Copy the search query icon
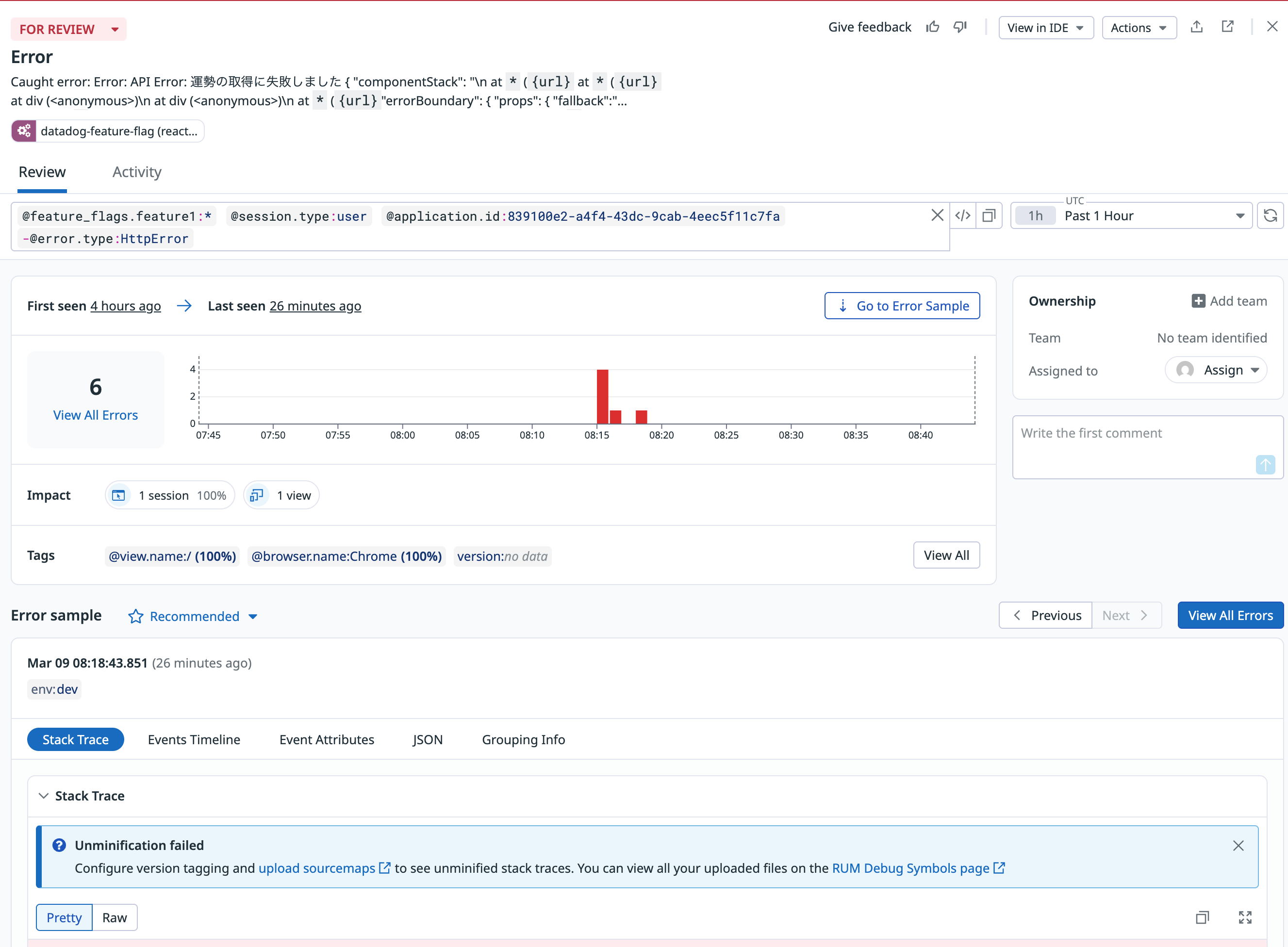Image resolution: width=1288 pixels, height=947 pixels. pyautogui.click(x=989, y=215)
